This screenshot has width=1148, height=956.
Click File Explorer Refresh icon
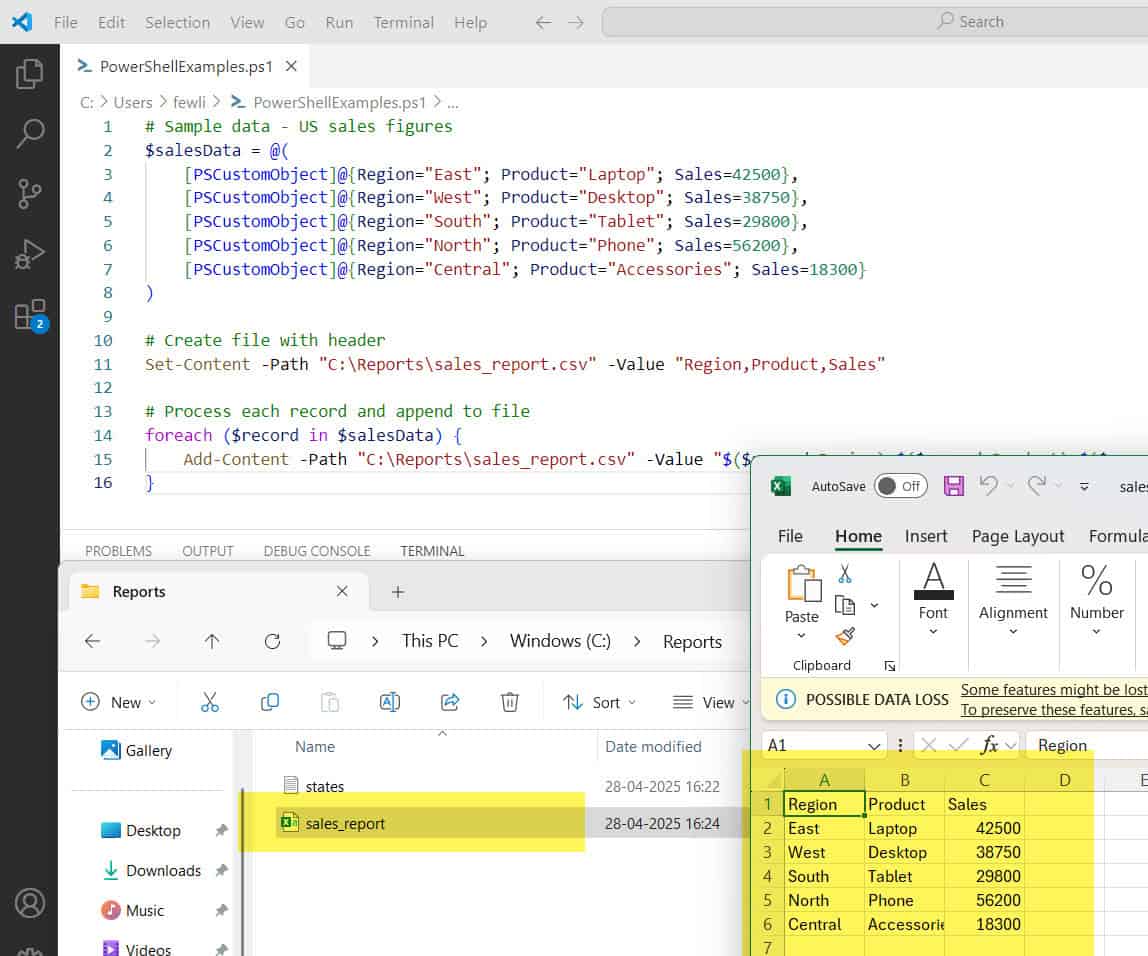pos(272,641)
